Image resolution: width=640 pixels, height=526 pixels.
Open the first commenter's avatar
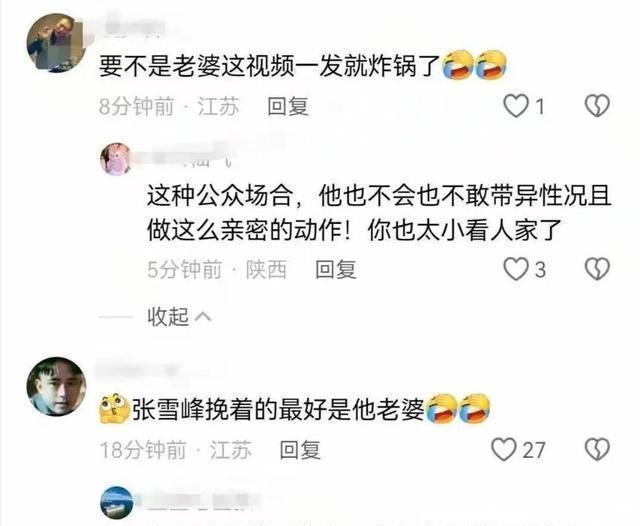click(x=56, y=43)
